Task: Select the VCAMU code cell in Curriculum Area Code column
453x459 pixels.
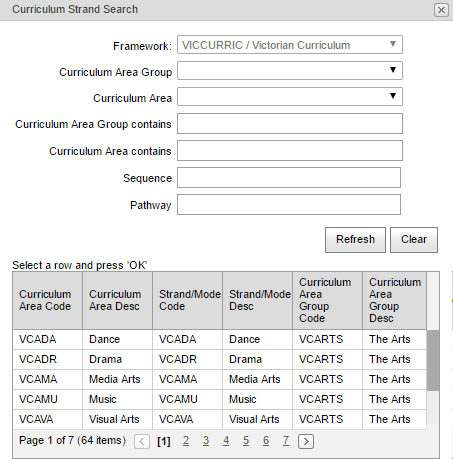Action: 47,399
